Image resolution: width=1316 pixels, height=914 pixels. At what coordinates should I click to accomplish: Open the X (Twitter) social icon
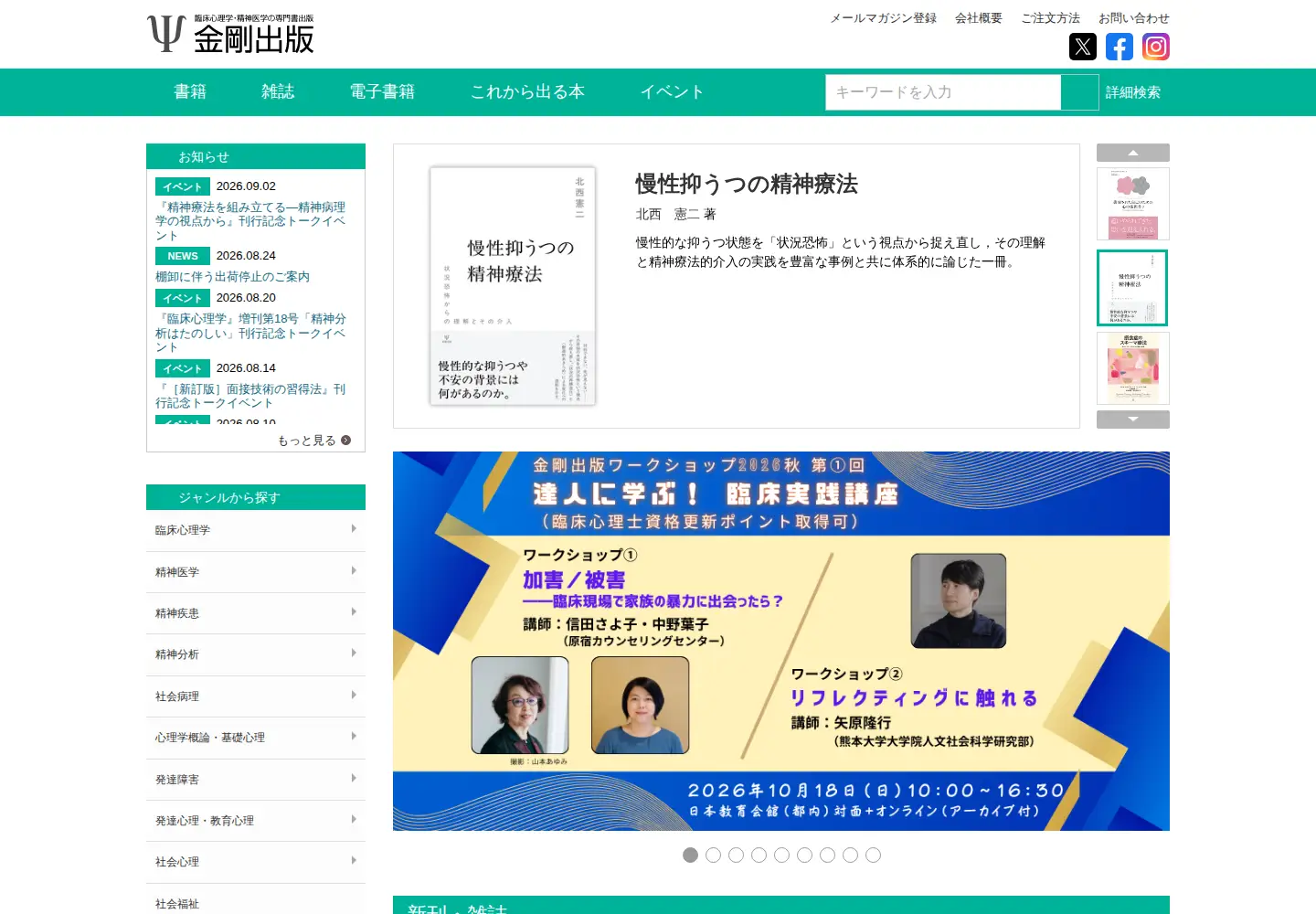1083,47
